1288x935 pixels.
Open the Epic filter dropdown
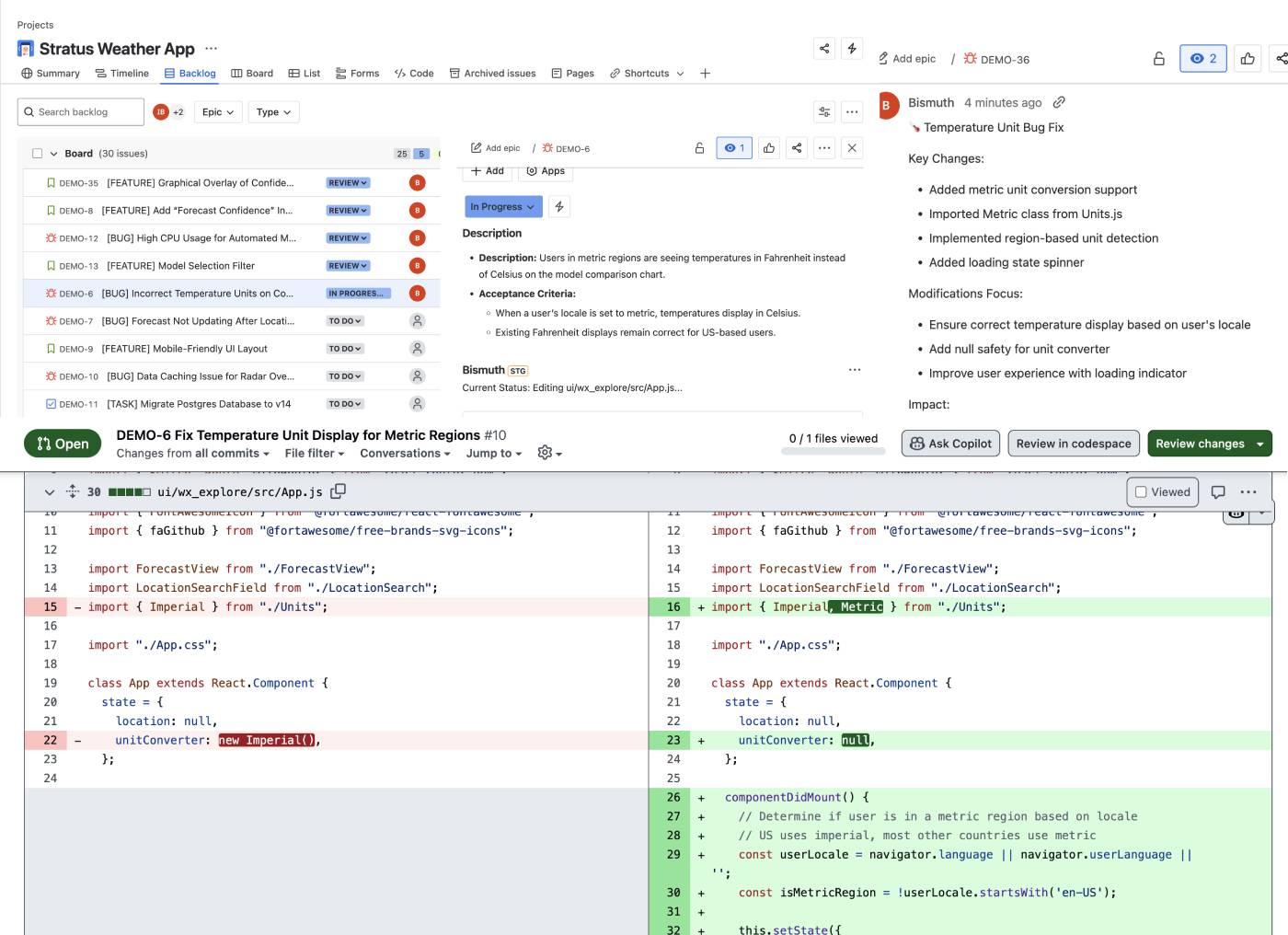pos(218,112)
